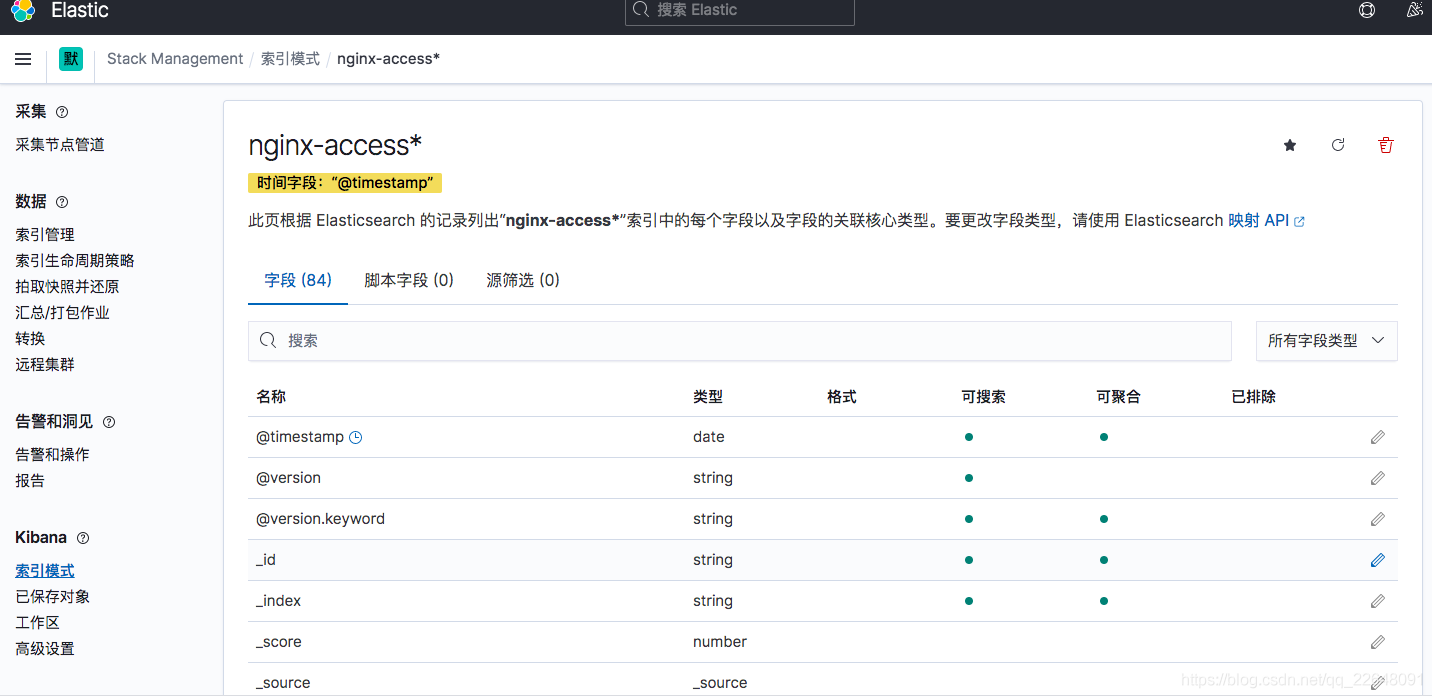Set index pattern as default star
This screenshot has height=698, width=1432.
pos(1290,145)
